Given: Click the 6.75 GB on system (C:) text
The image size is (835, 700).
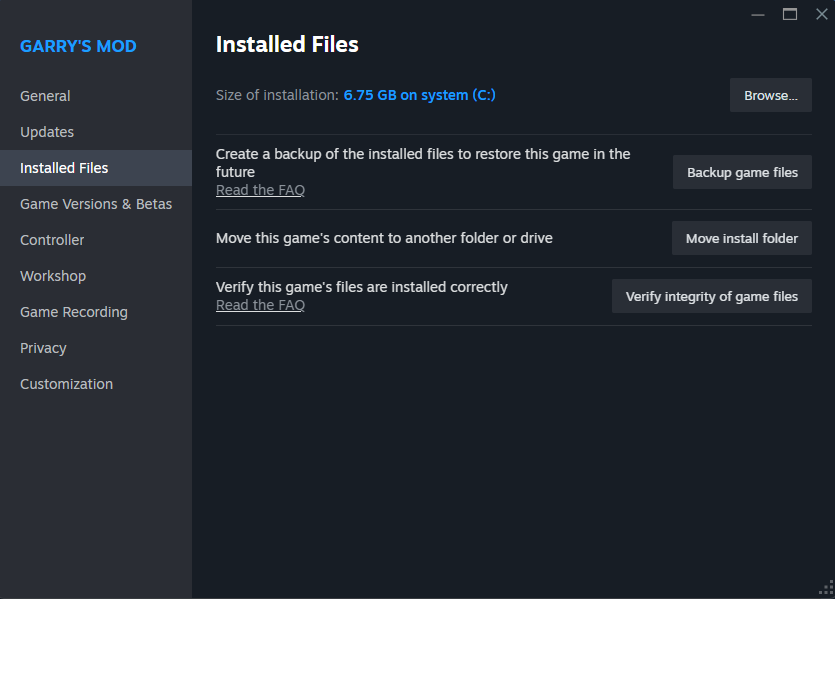Looking at the screenshot, I should tap(419, 95).
